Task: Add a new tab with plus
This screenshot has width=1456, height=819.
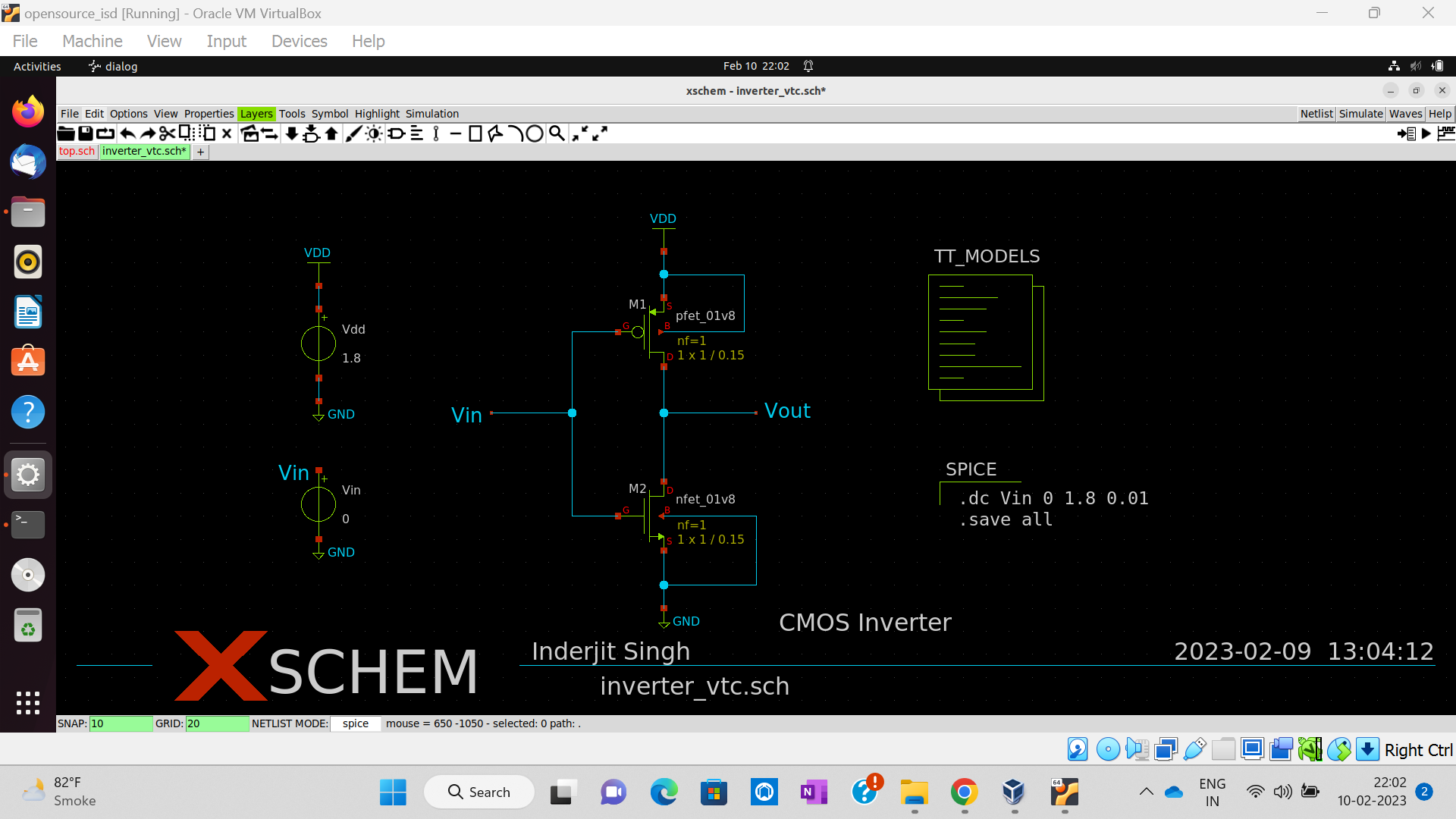Action: pyautogui.click(x=200, y=152)
